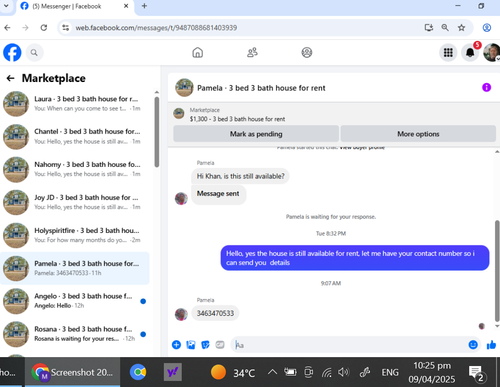Open the Chrome icon in the taskbar
Image resolution: width=500 pixels, height=387 pixels.
pos(138,372)
